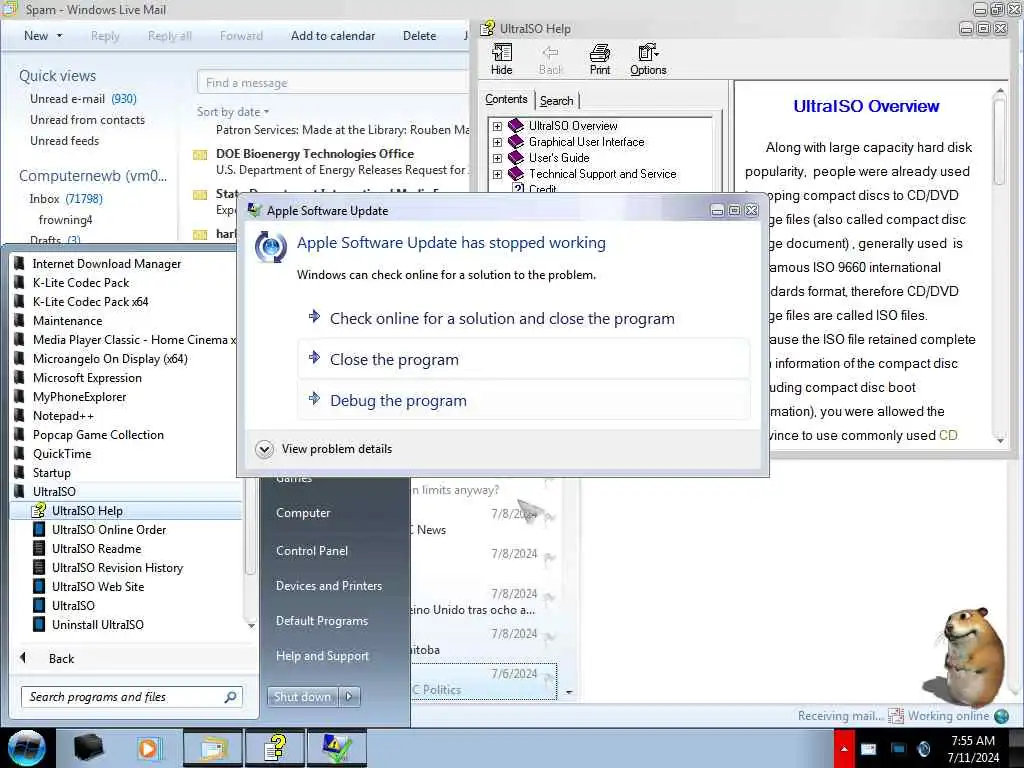This screenshot has height=768, width=1024.
Task: Choose Close the program option
Action: [x=524, y=359]
